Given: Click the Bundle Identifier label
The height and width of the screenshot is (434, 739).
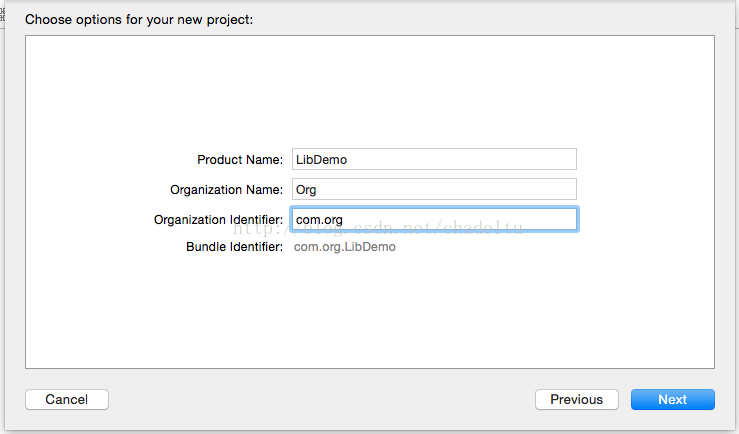Looking at the screenshot, I should pyautogui.click(x=234, y=246).
